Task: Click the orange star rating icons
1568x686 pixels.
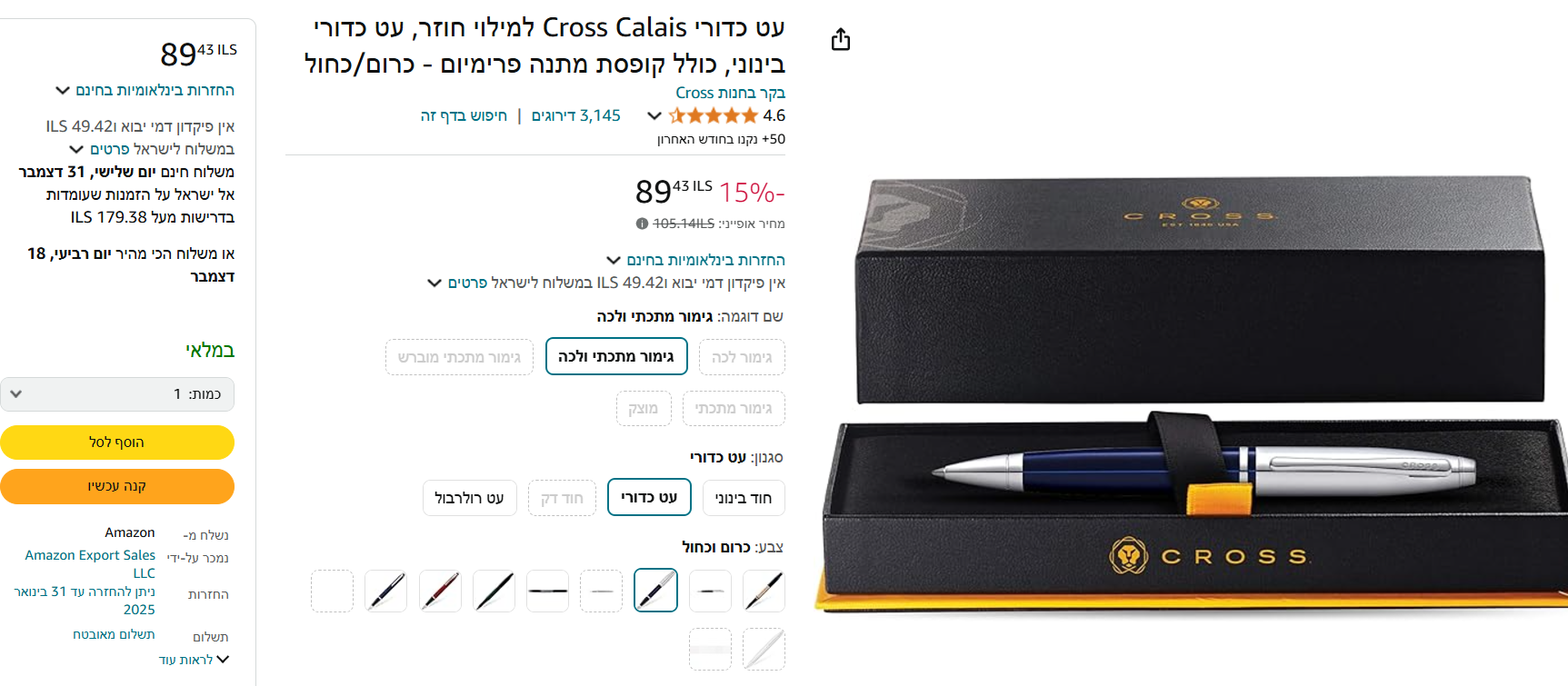Action: pos(714,115)
